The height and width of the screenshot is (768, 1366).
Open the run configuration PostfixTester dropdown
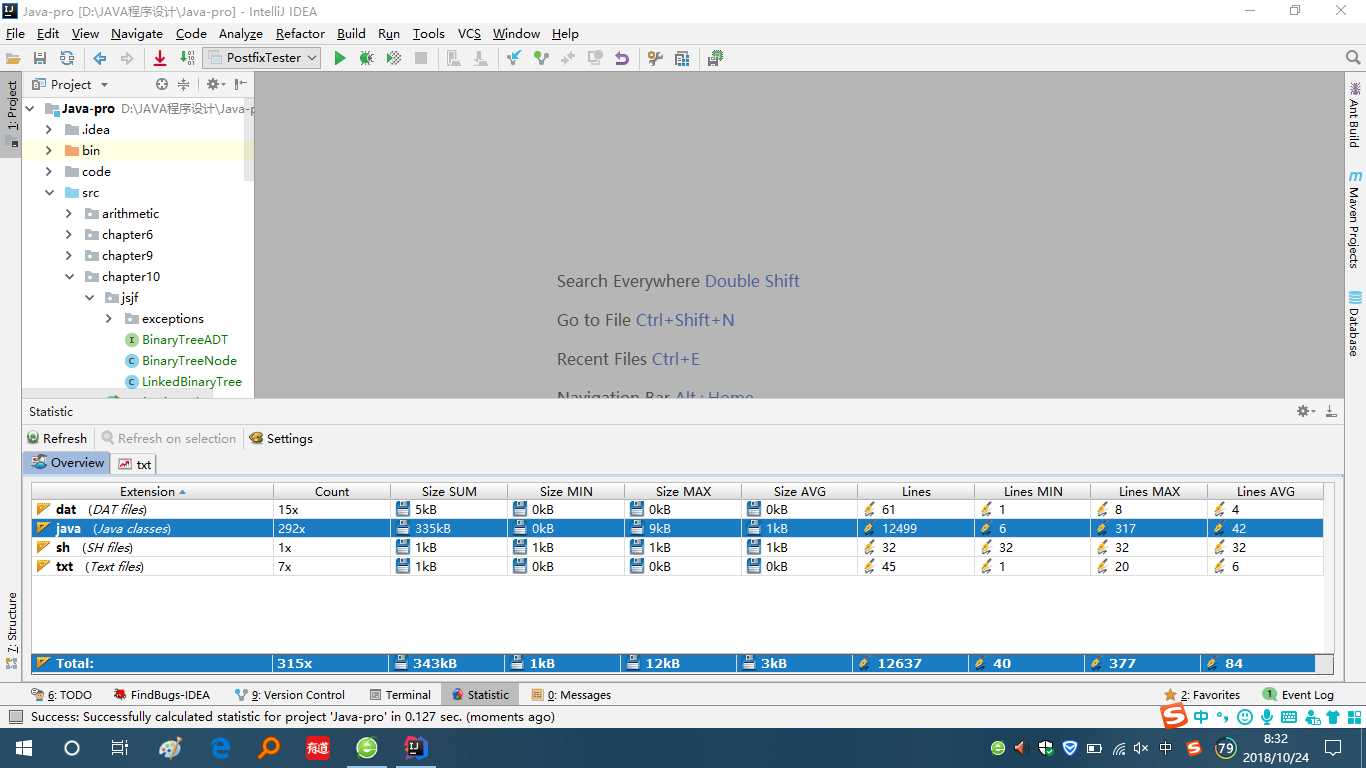262,58
